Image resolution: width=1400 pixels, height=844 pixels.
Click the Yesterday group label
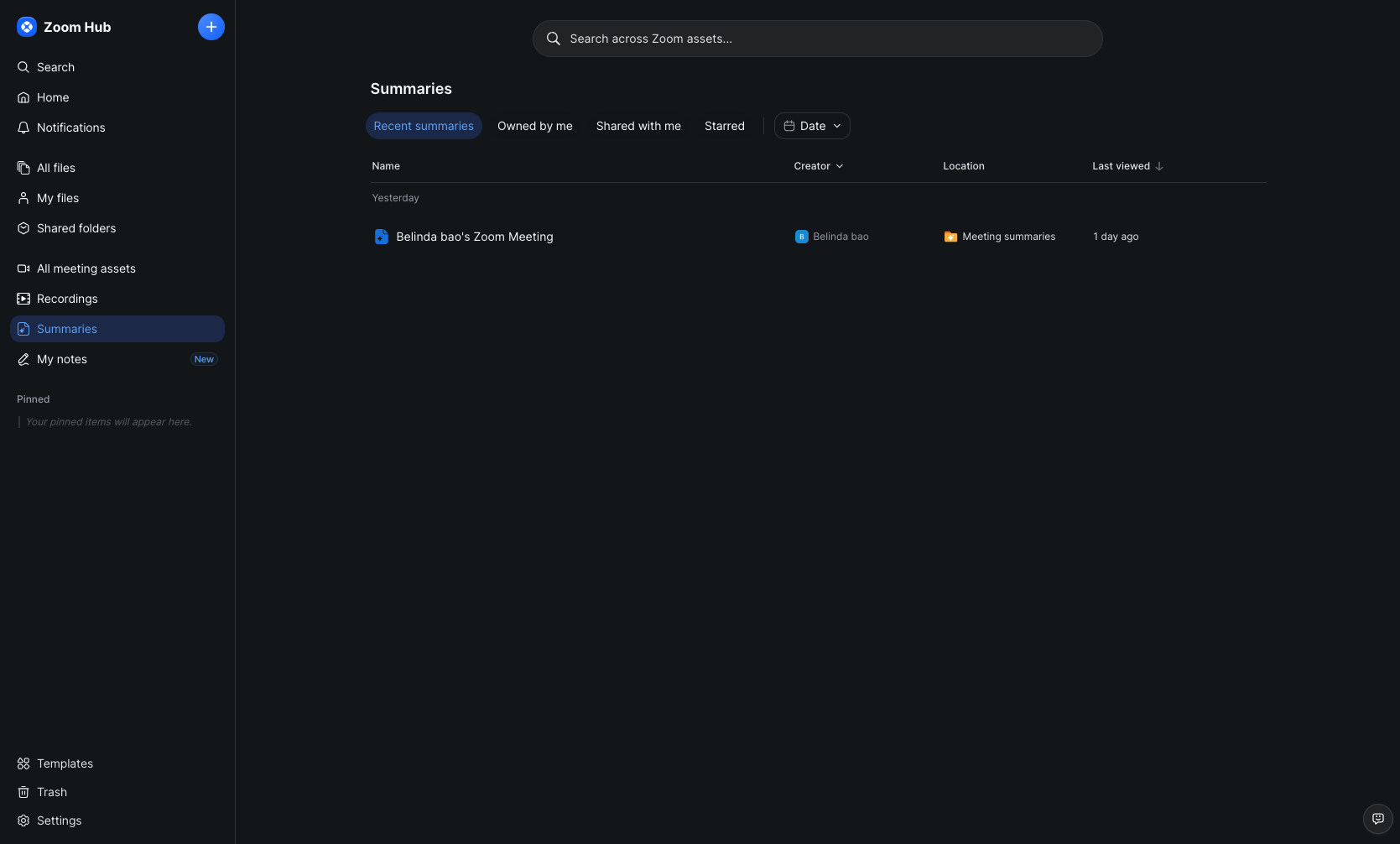[396, 198]
